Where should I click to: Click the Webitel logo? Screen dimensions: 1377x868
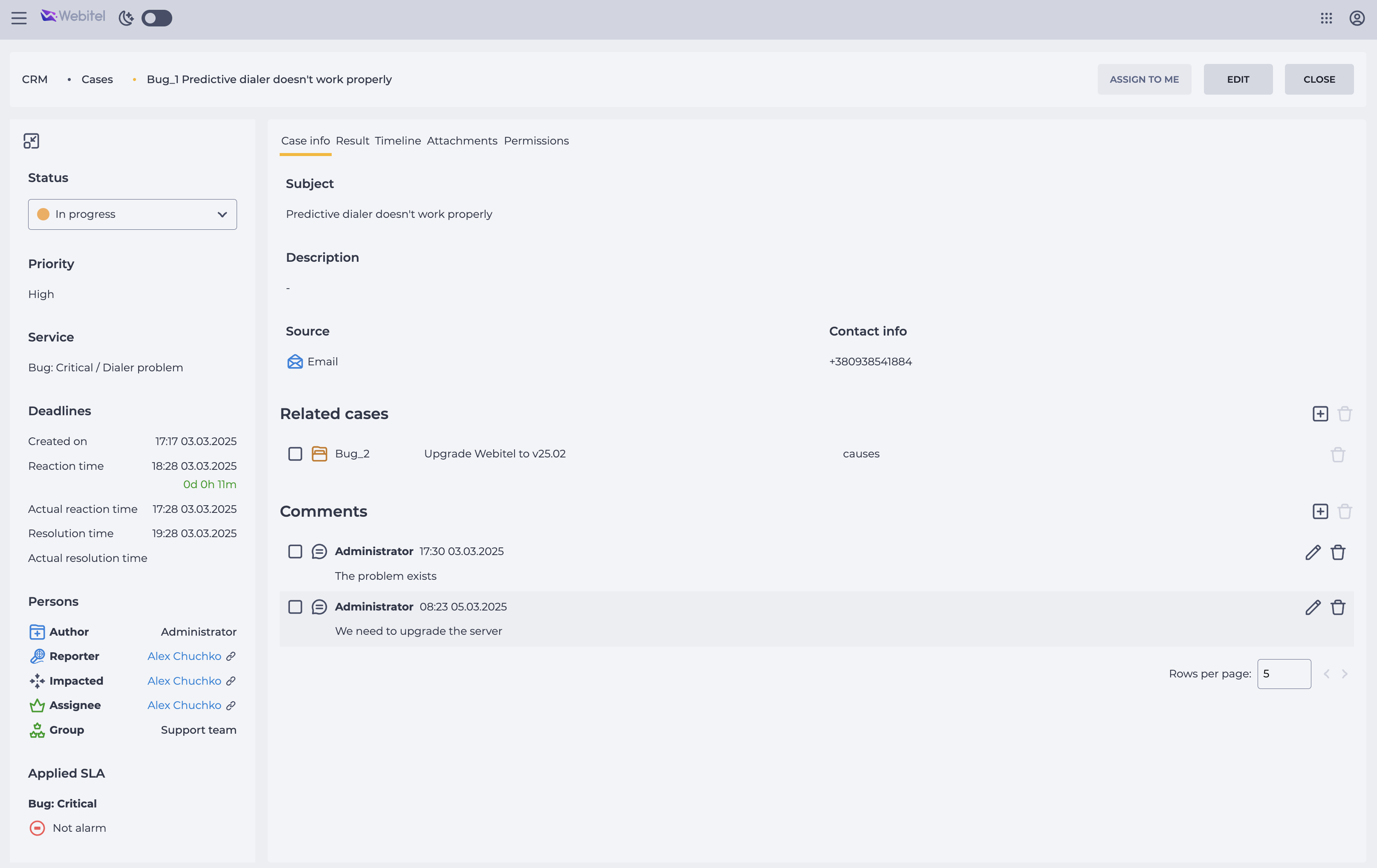(x=72, y=17)
